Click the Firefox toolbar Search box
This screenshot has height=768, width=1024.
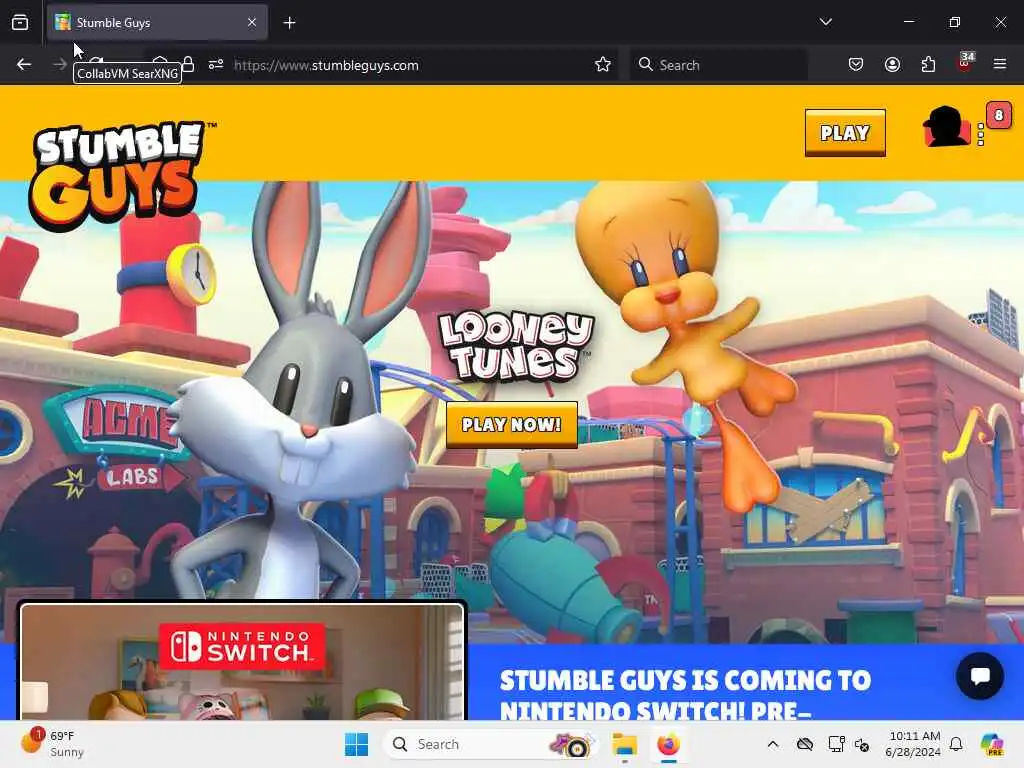coord(718,65)
